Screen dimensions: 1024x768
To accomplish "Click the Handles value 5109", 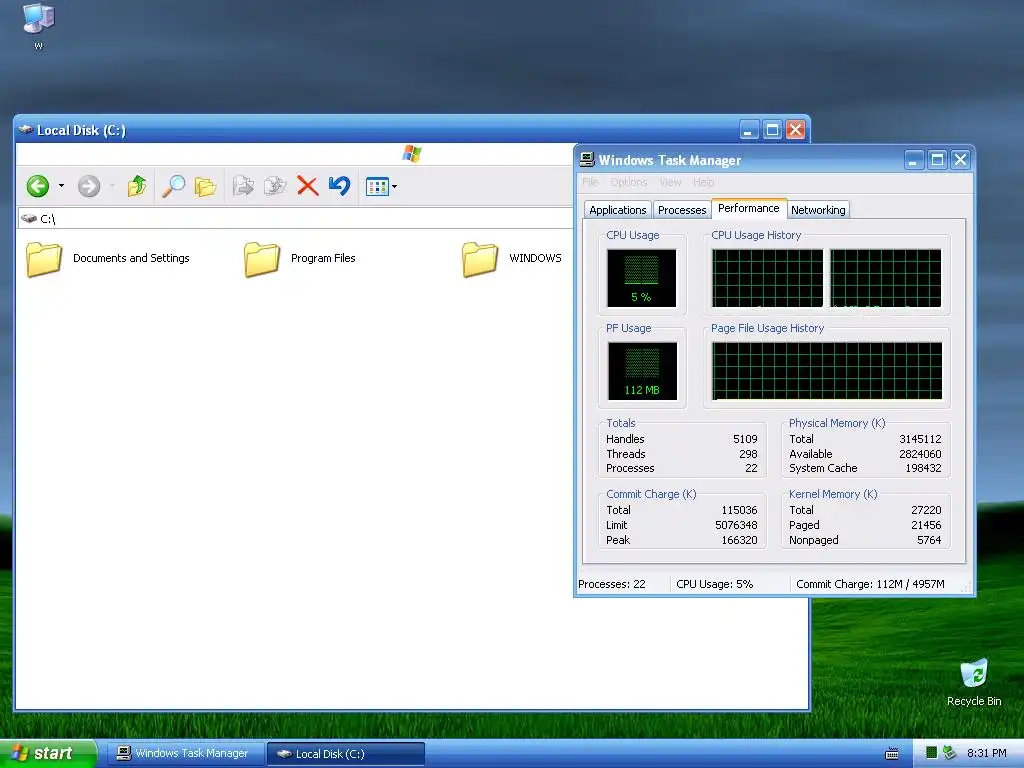I will point(745,440).
